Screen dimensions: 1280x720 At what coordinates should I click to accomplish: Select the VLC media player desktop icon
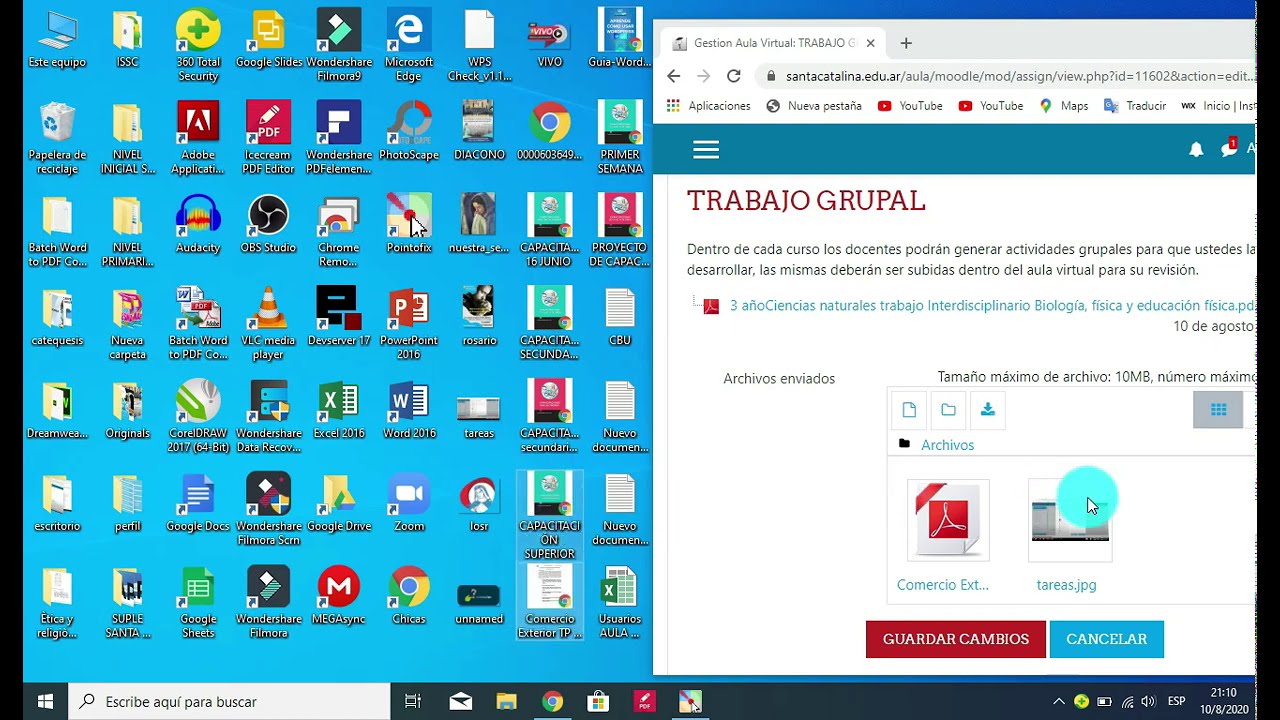(x=268, y=322)
